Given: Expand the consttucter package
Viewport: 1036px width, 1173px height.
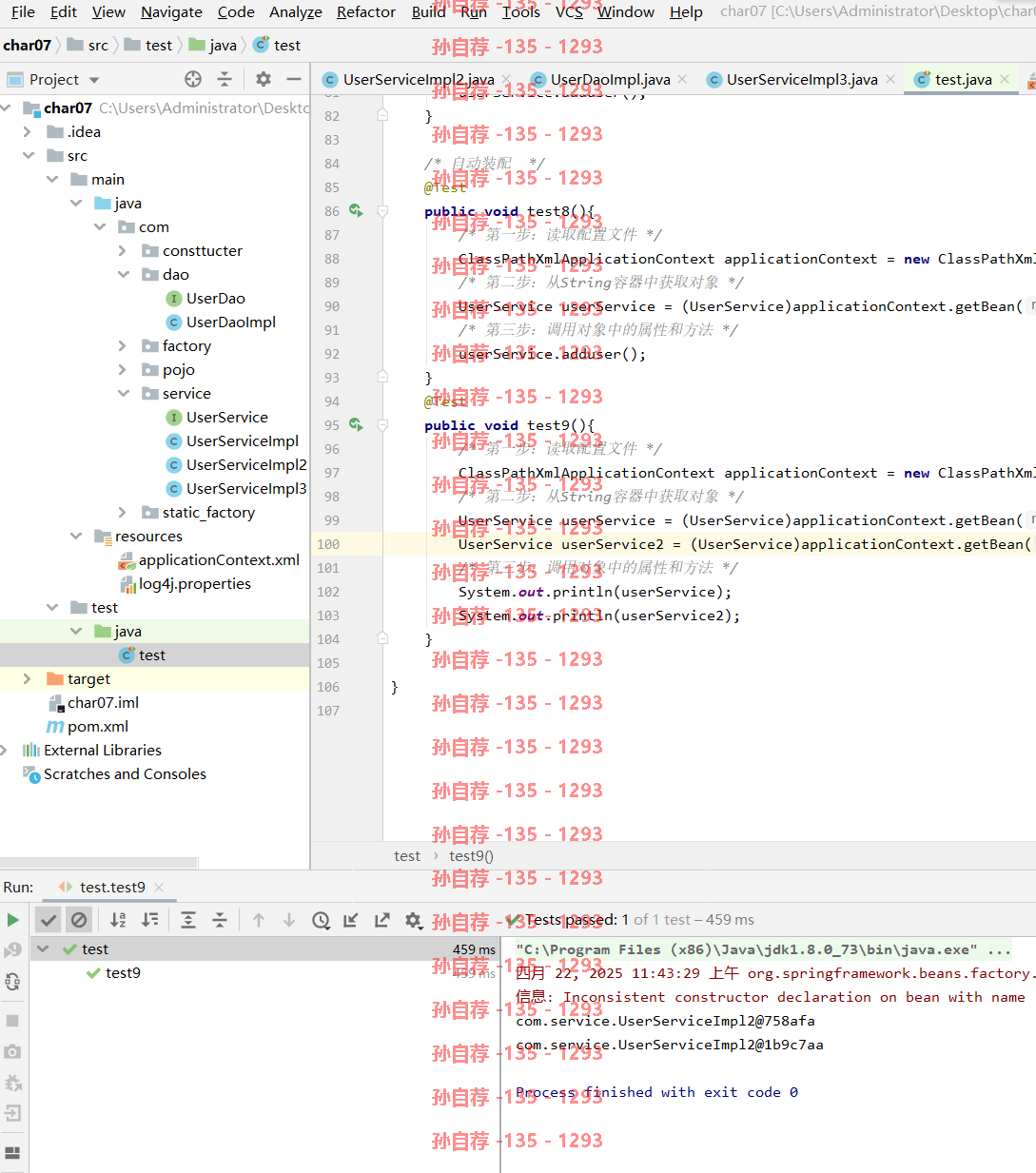Looking at the screenshot, I should tap(123, 250).
